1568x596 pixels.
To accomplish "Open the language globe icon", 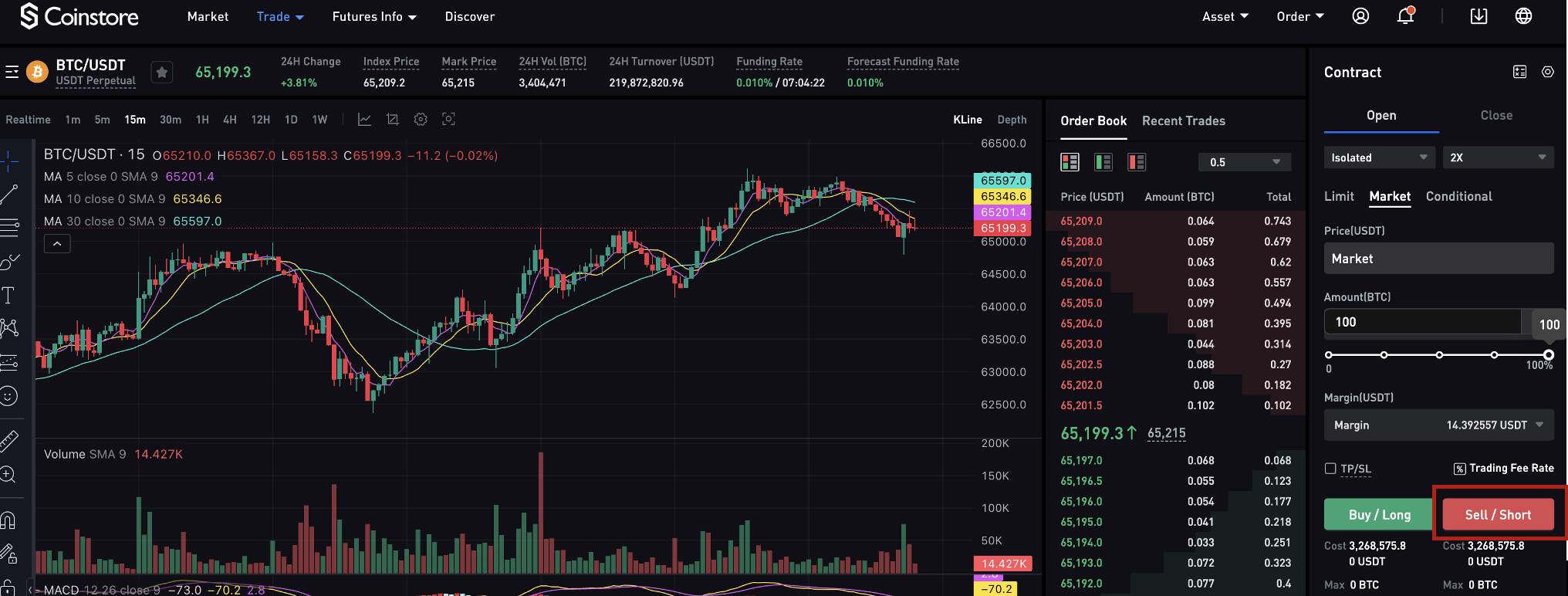I will pyautogui.click(x=1523, y=16).
